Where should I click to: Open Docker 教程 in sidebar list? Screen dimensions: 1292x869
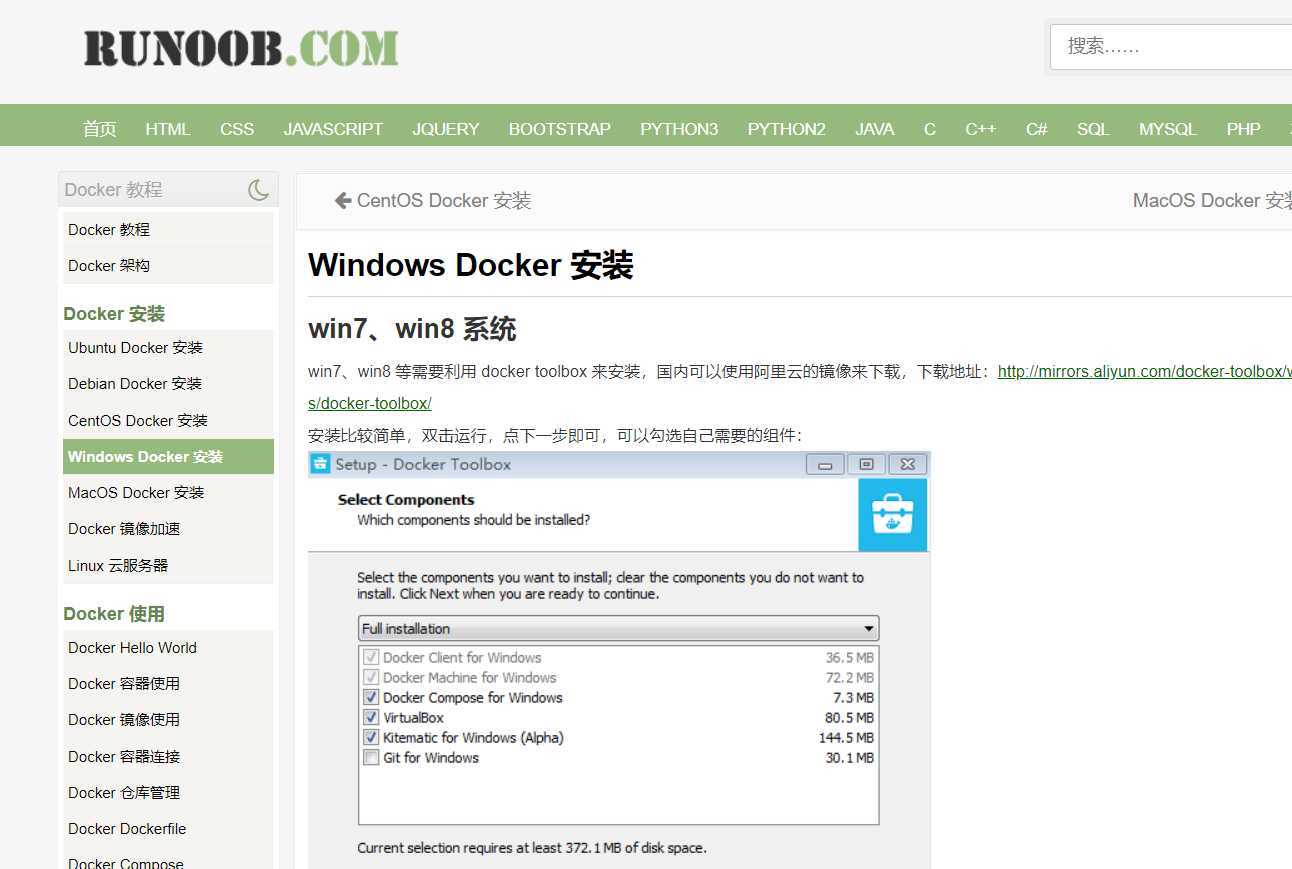[x=168, y=229]
